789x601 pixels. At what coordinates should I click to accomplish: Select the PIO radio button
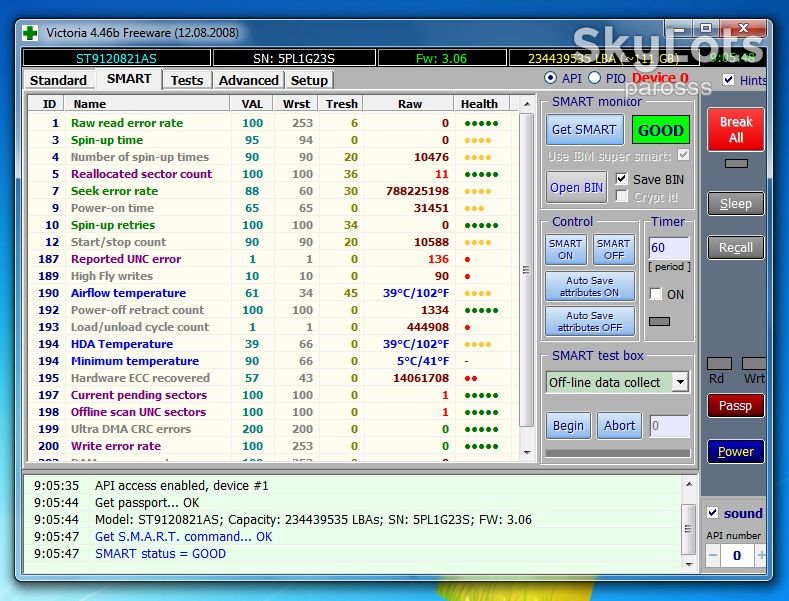(x=594, y=78)
